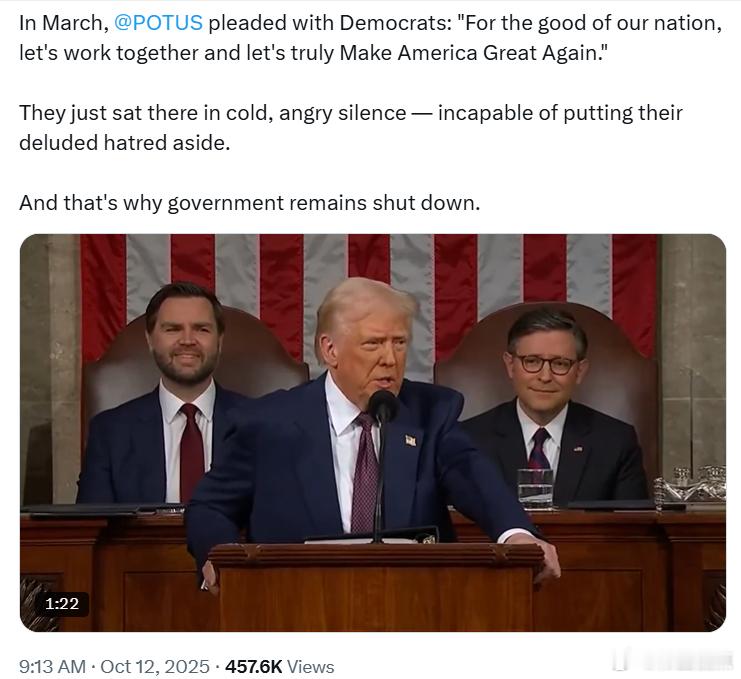Click the man wearing glasses in the video
The image size is (741, 679).
pos(548,406)
